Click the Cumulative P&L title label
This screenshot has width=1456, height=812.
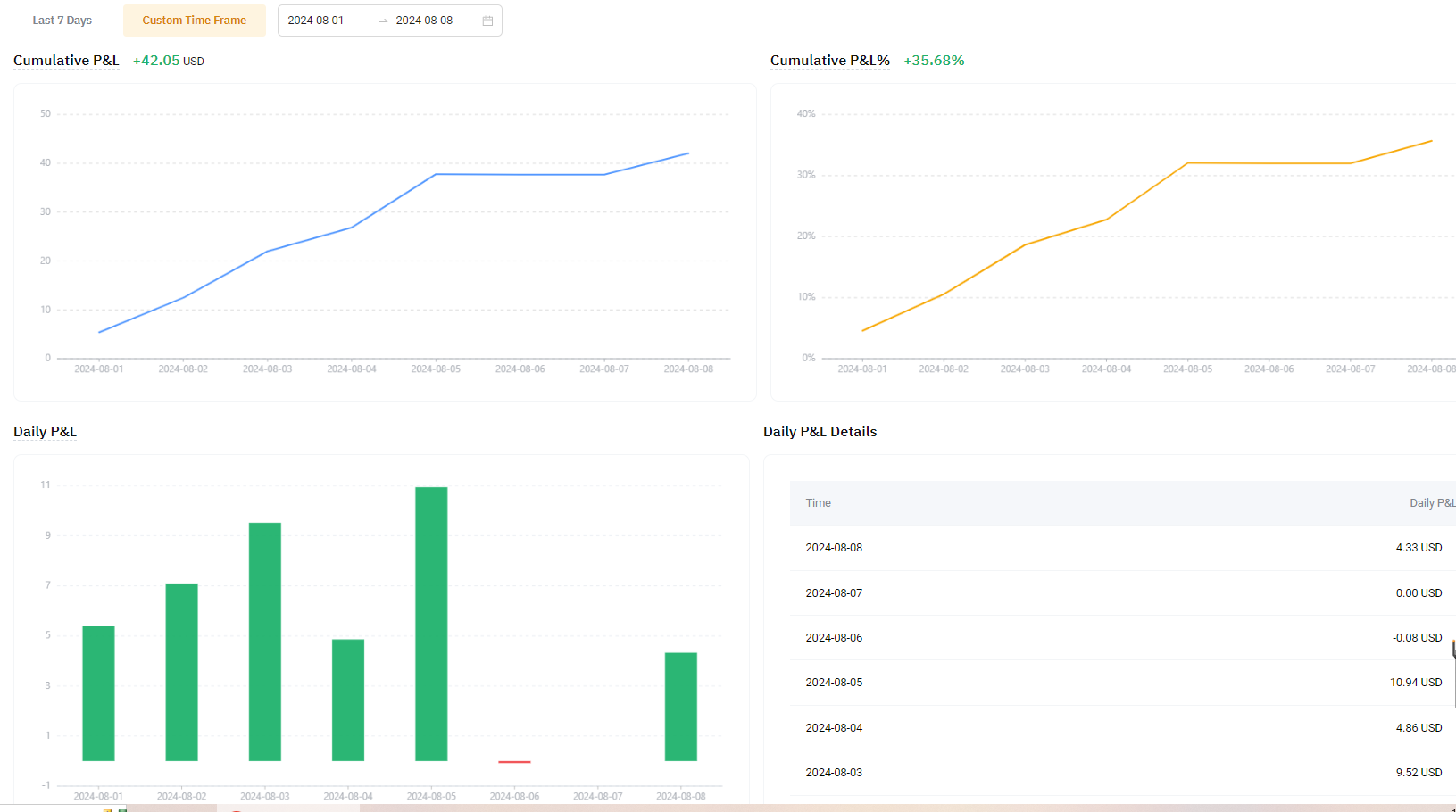[x=66, y=61]
